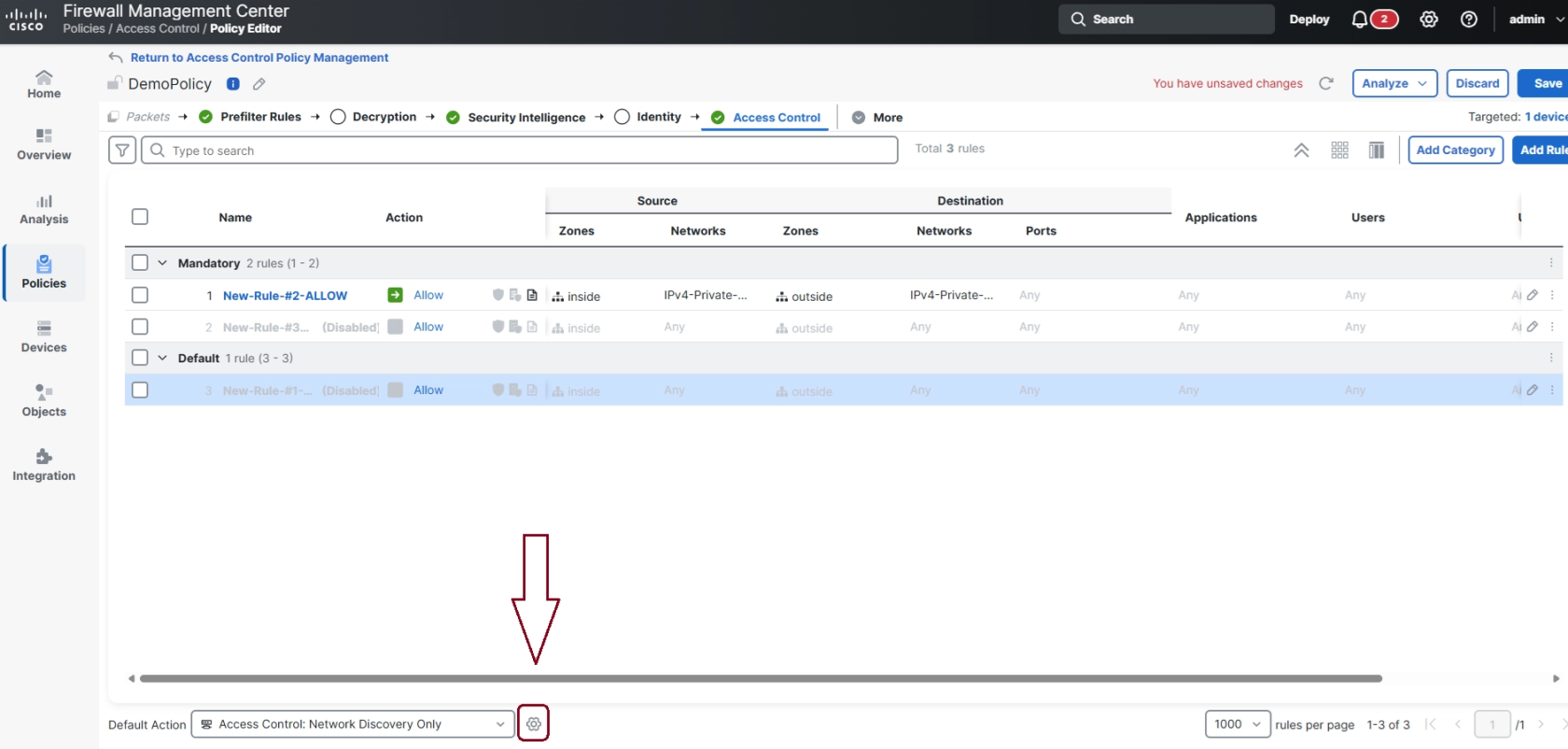This screenshot has height=749, width=1568.
Task: Click the Add Category button
Action: (1456, 150)
